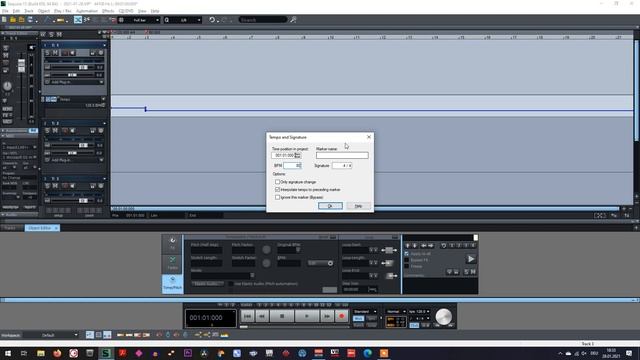Click Help in Tempo and Signature dialog
640x360 pixels.
pos(358,206)
